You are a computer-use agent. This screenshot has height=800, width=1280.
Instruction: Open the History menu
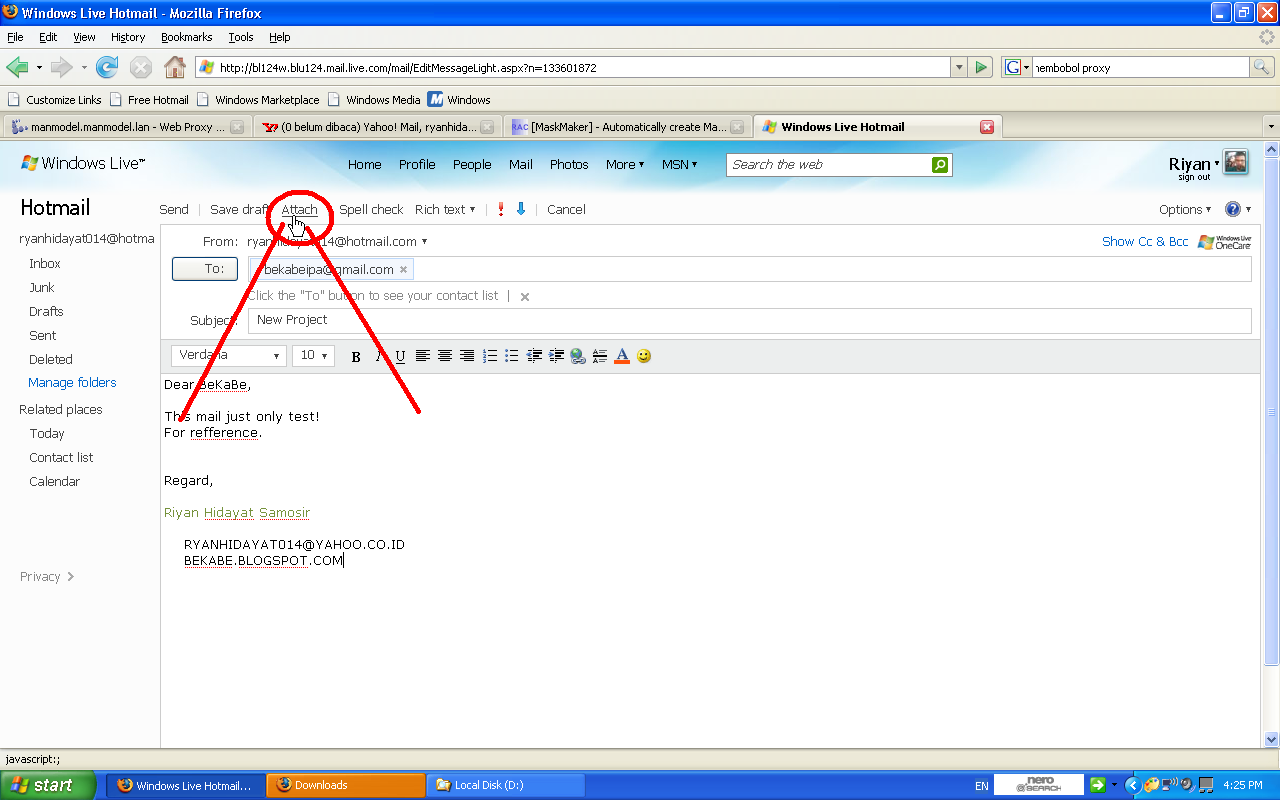pos(128,37)
